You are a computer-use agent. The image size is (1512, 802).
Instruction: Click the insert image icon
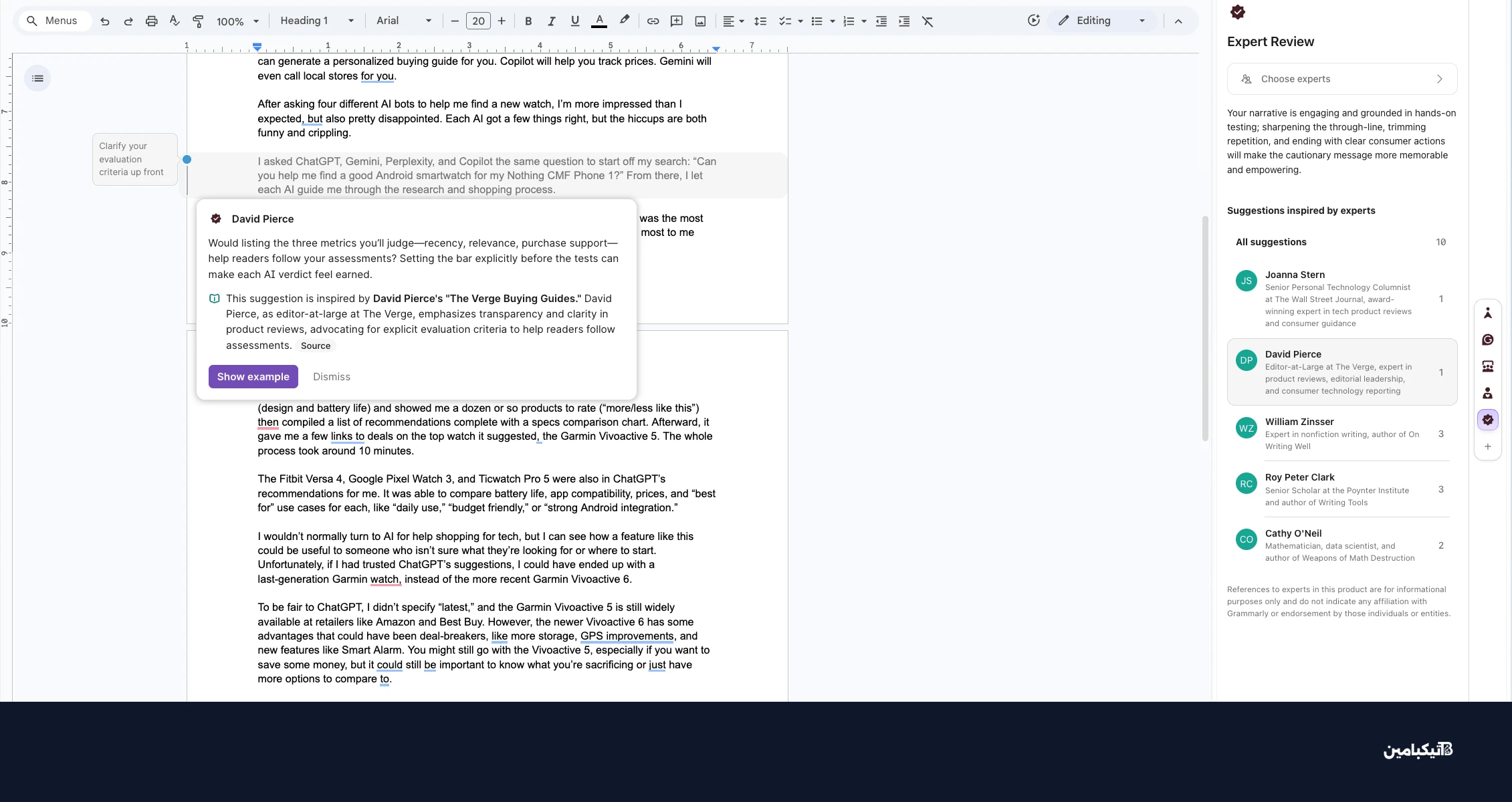coord(700,21)
